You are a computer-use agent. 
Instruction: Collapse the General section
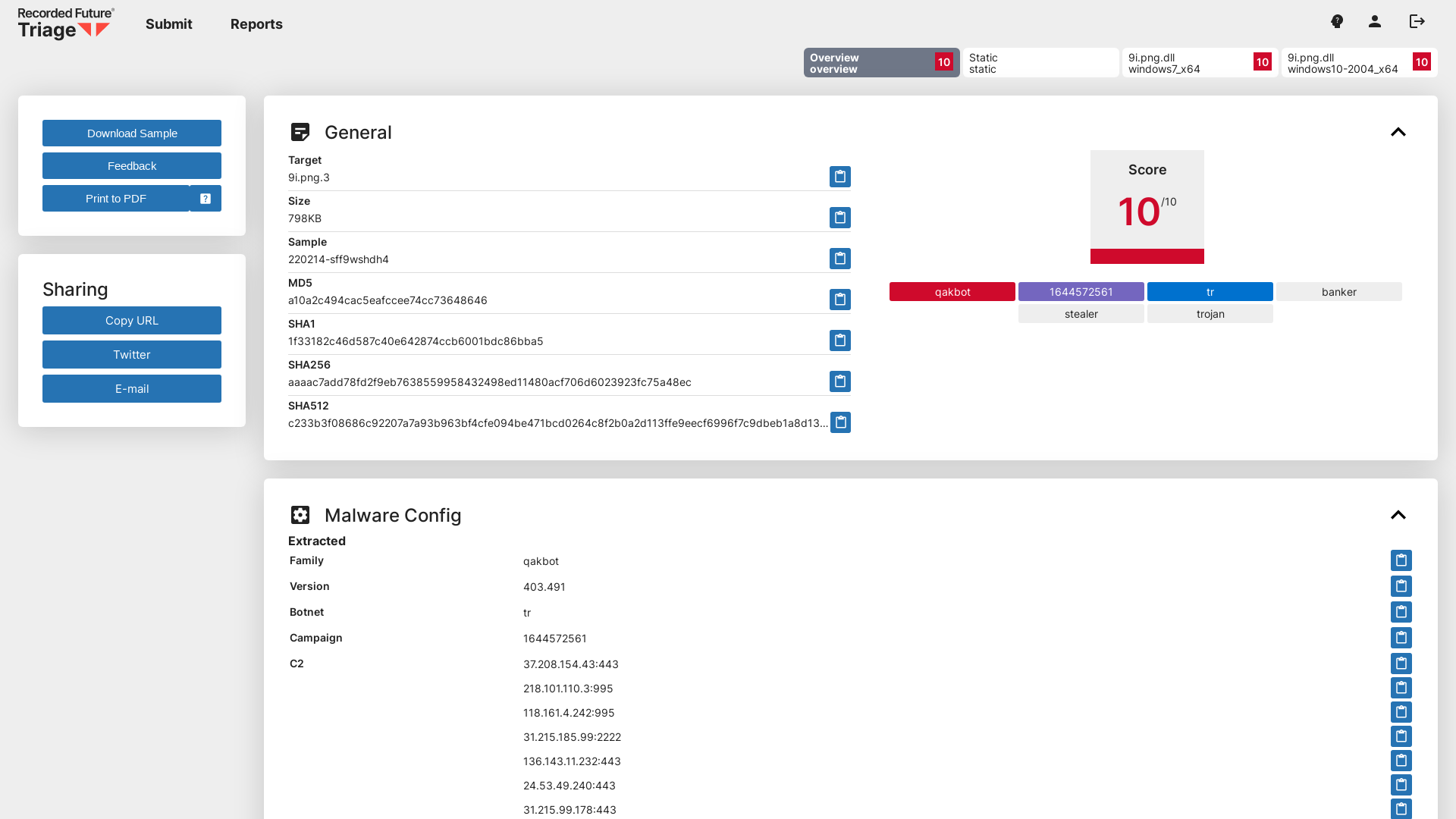(x=1398, y=132)
